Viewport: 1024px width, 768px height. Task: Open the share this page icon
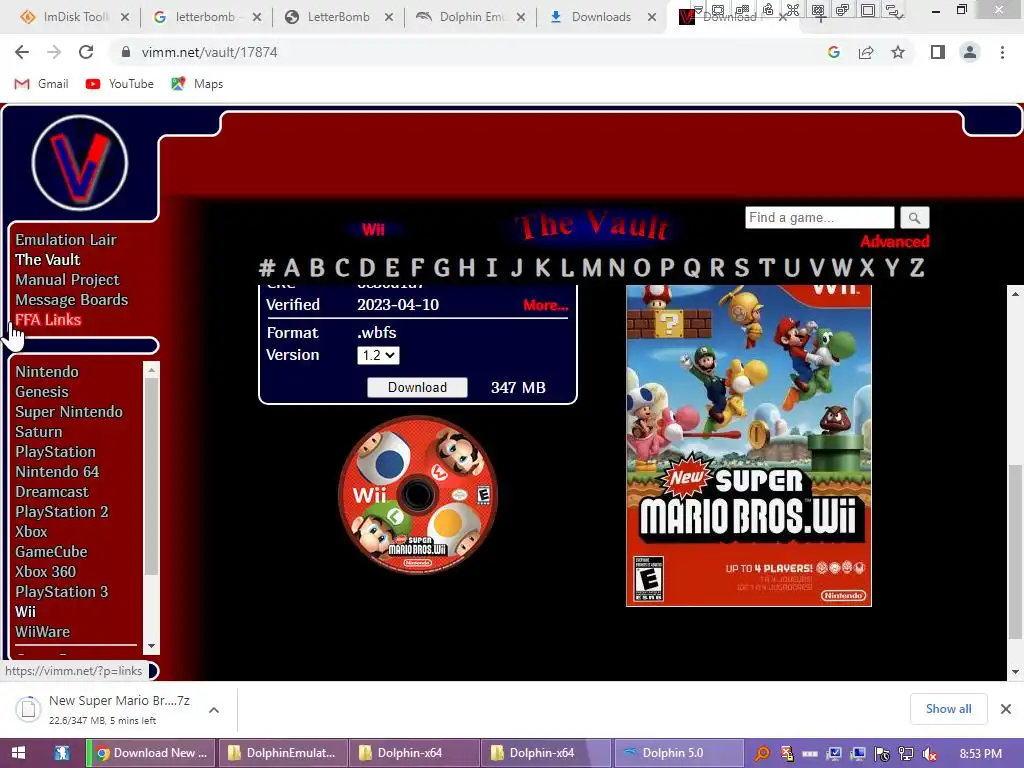click(866, 52)
